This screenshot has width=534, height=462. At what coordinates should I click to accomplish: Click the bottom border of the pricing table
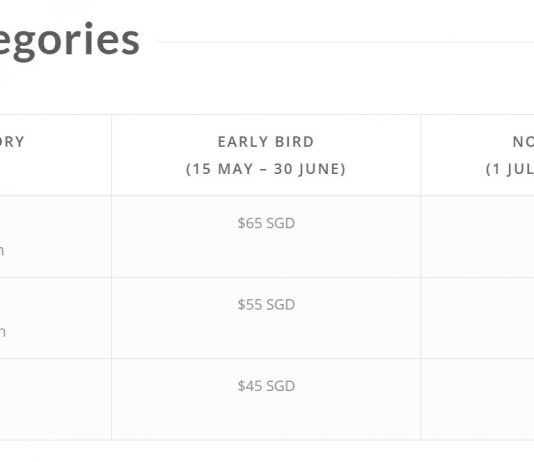point(267,440)
